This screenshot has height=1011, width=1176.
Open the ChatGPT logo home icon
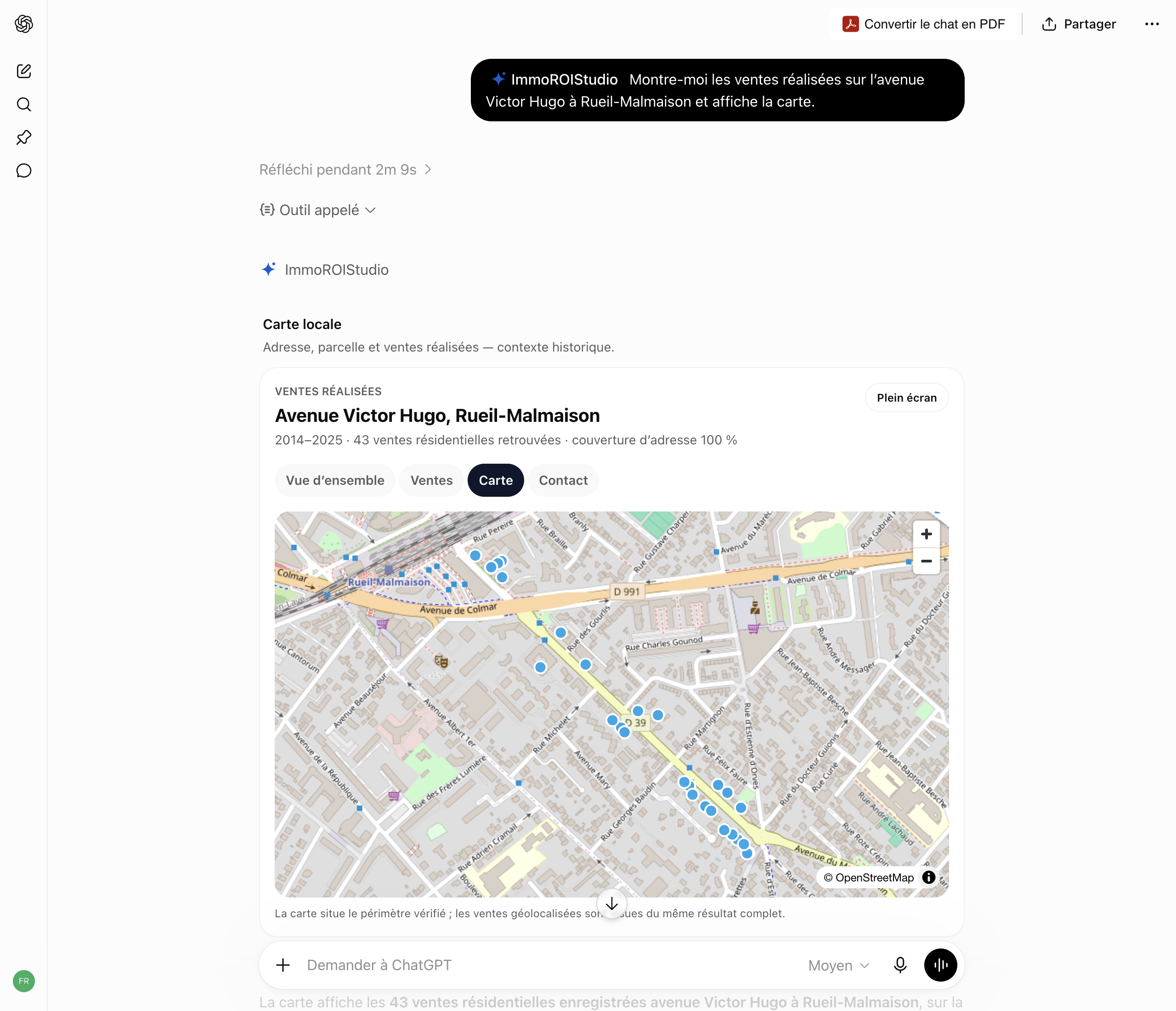tap(24, 24)
